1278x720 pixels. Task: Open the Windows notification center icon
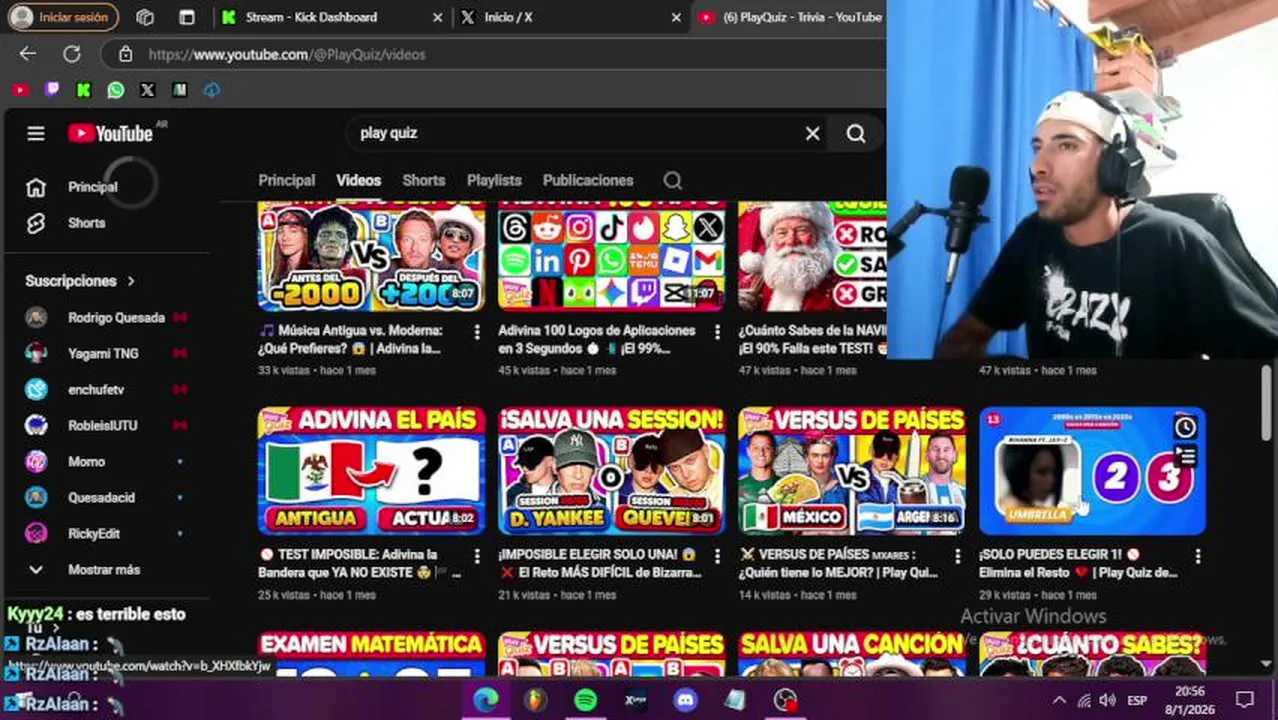[x=1245, y=700]
